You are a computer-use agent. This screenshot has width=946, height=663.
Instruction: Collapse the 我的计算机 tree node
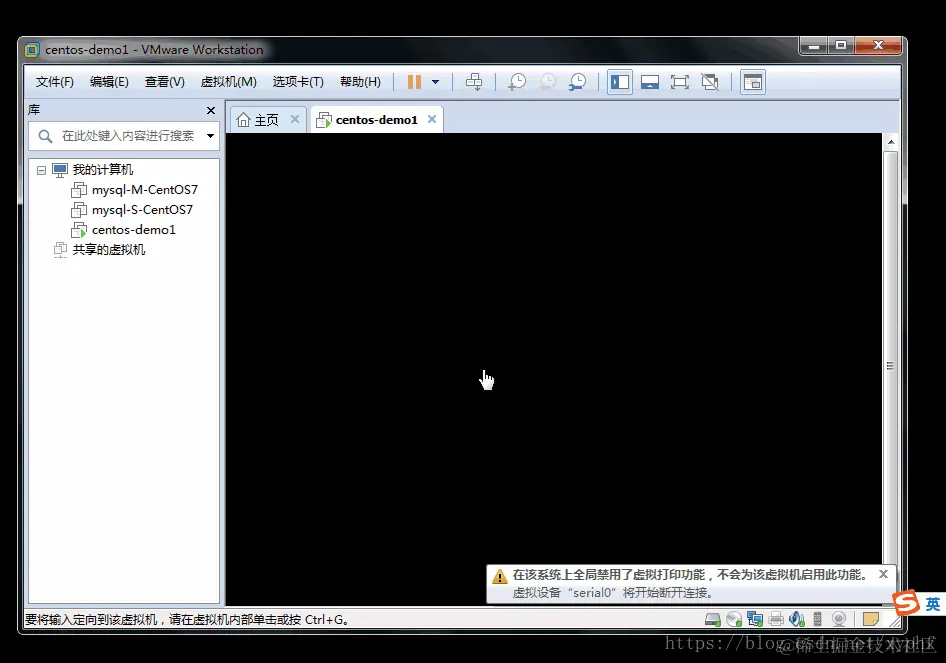tap(41, 170)
